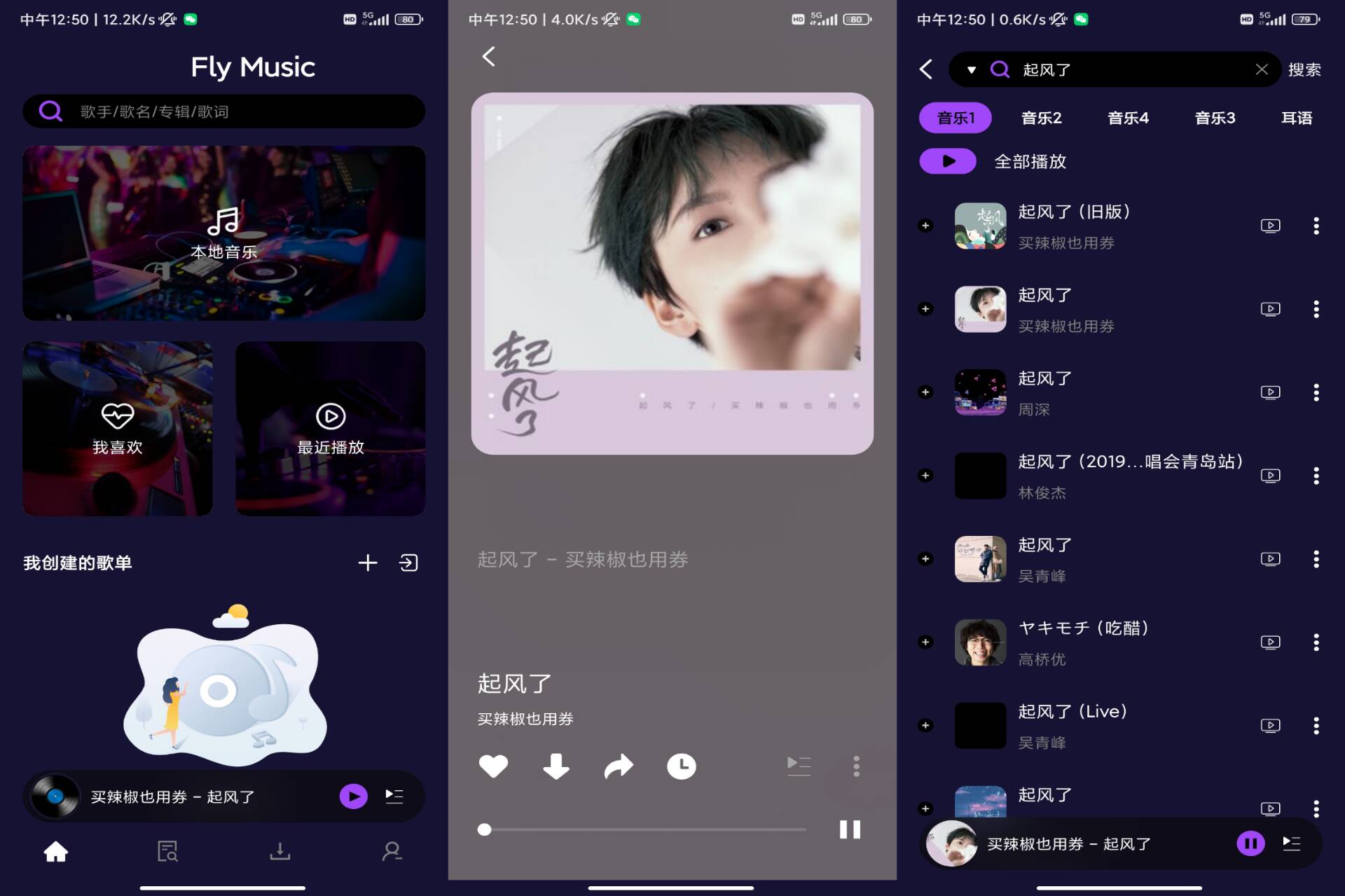Click the video playback icon next to 起风了旧版

point(1272,225)
